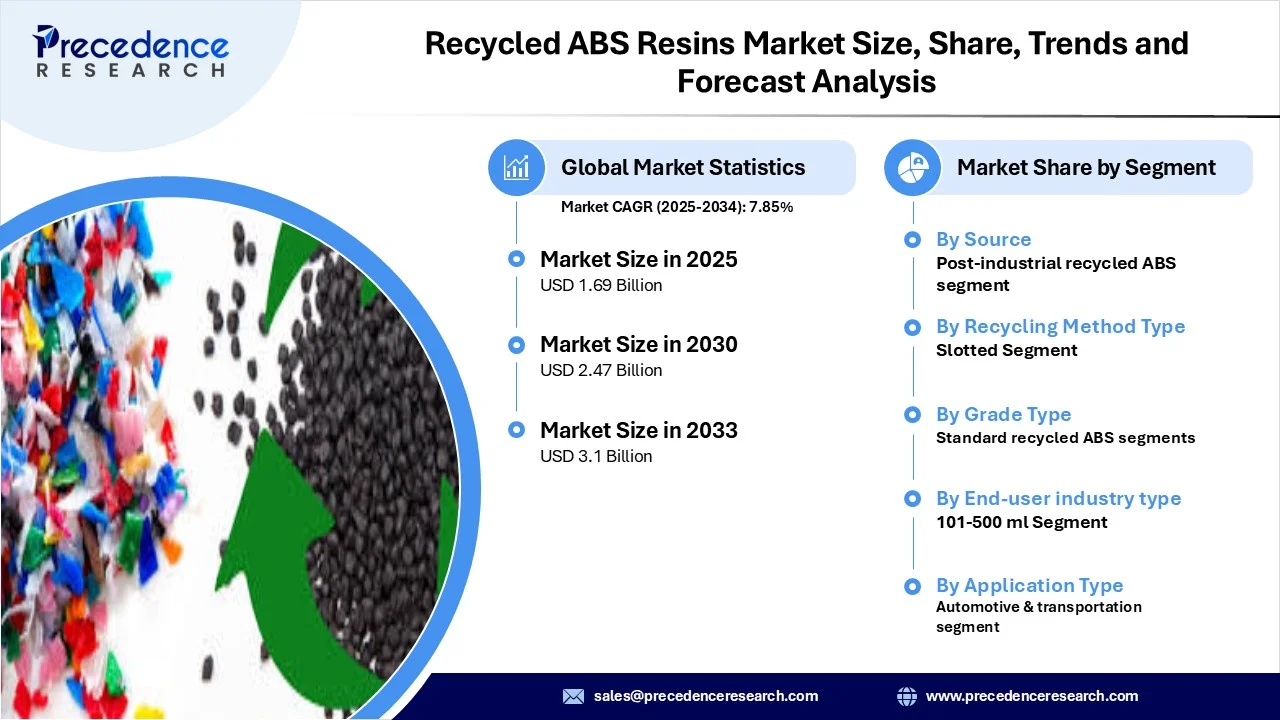This screenshot has width=1280, height=720.
Task: Click Automotive & transportation segment text
Action: click(x=1039, y=617)
